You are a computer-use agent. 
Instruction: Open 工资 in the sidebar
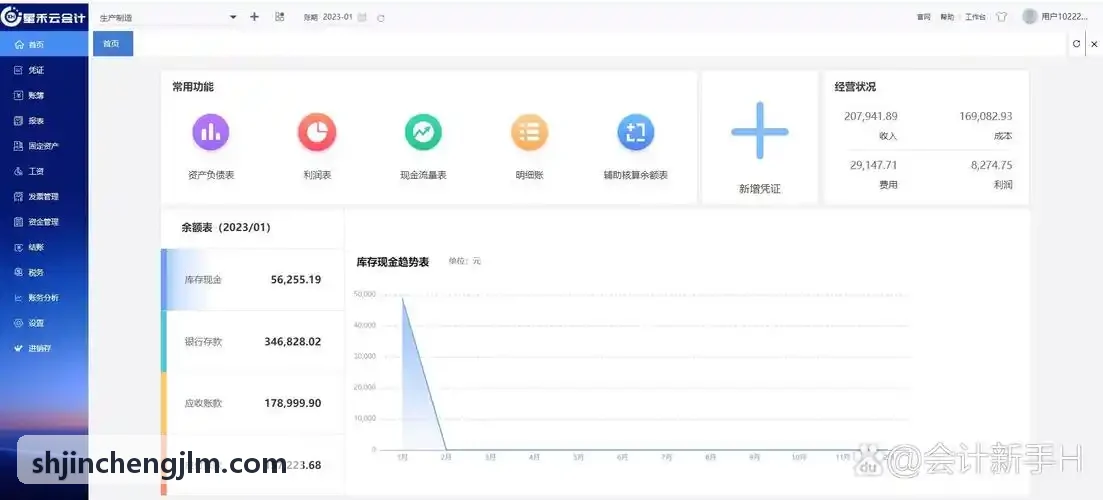pyautogui.click(x=44, y=172)
